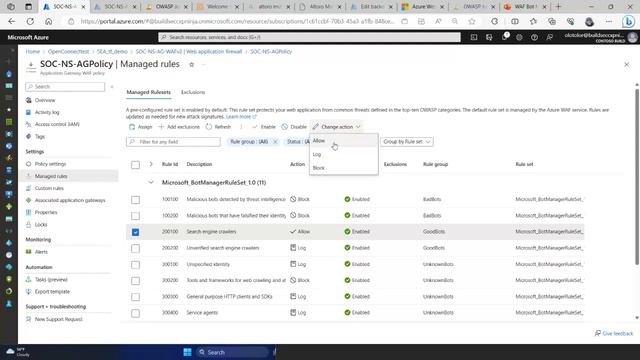
Task: Follow the Learn more link
Action: click(241, 117)
